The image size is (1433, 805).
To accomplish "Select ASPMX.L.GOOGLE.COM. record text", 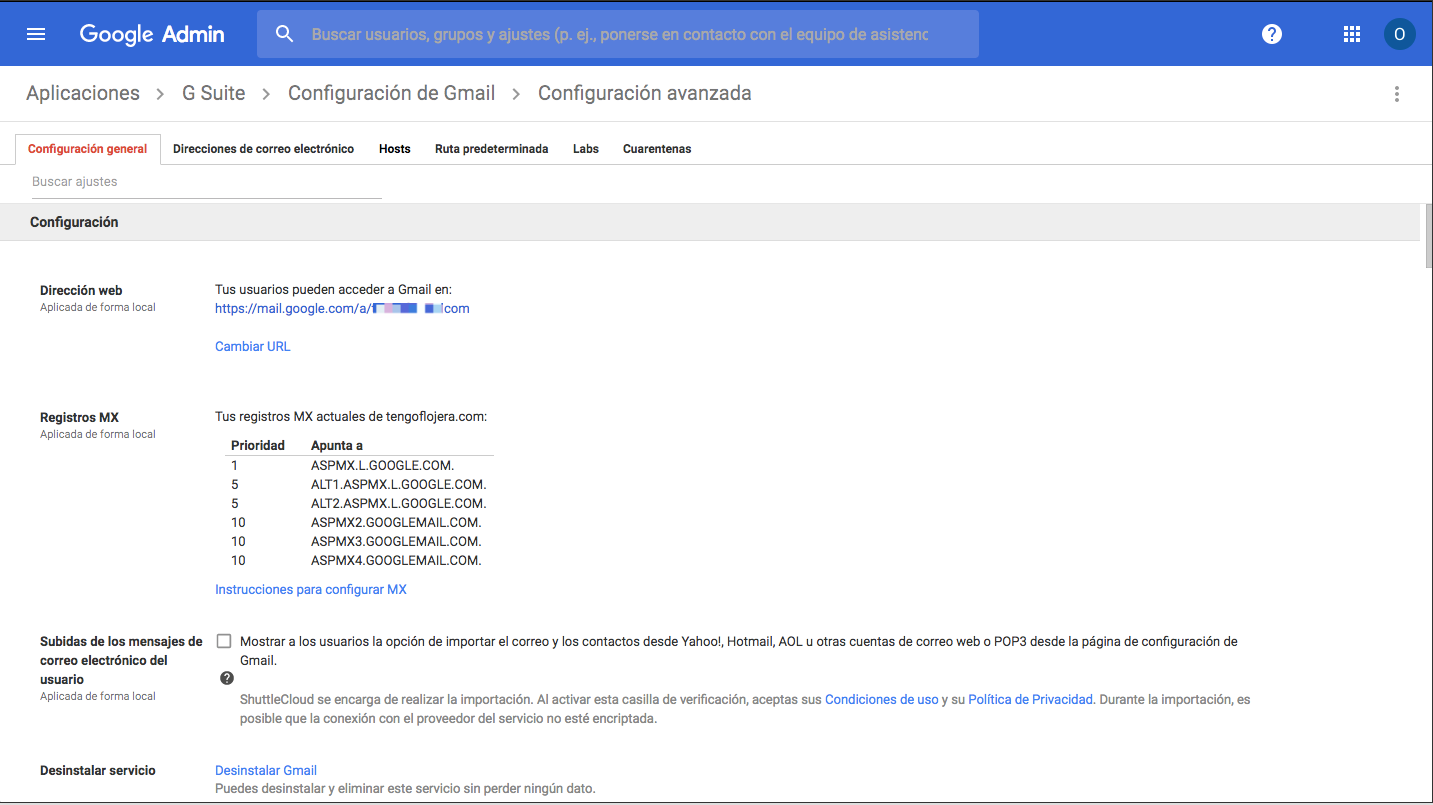I will [383, 466].
